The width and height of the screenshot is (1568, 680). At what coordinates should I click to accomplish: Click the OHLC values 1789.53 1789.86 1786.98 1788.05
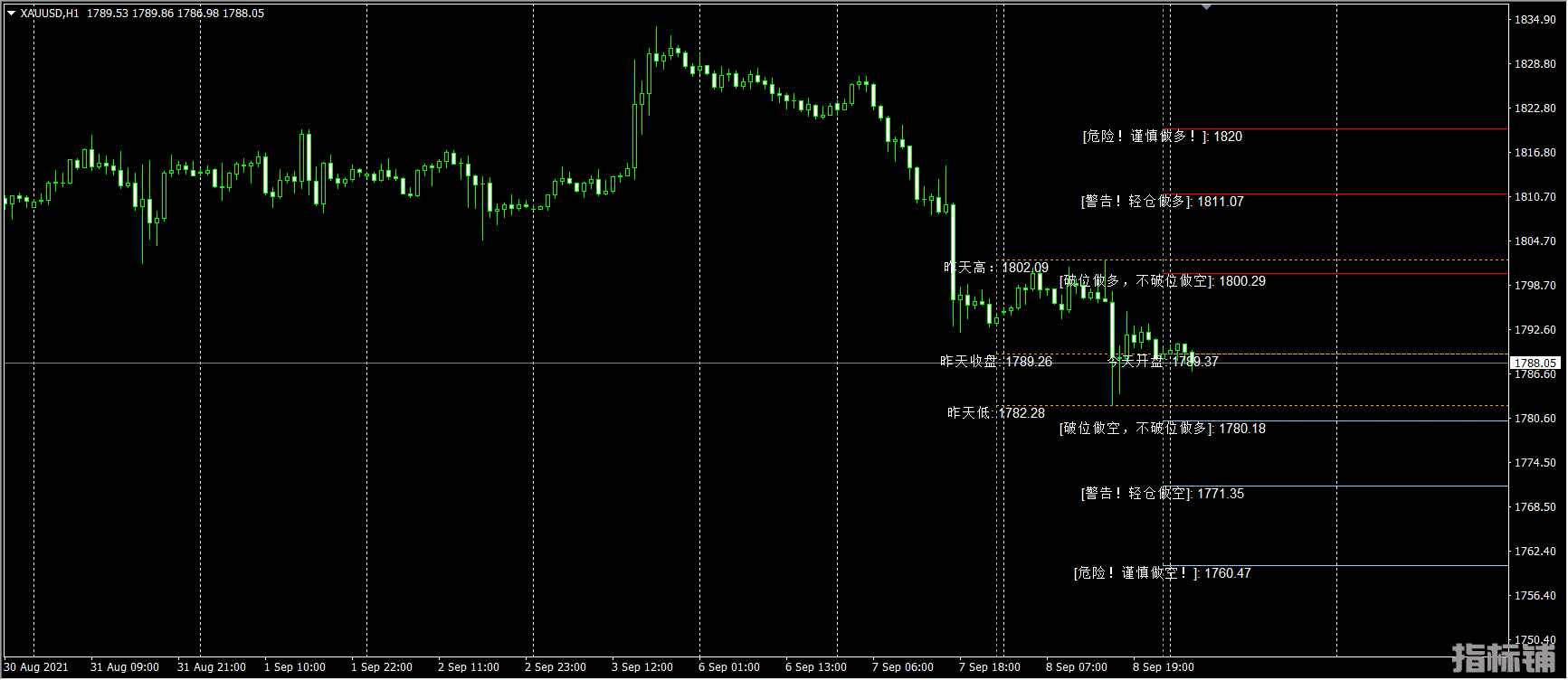[176, 14]
